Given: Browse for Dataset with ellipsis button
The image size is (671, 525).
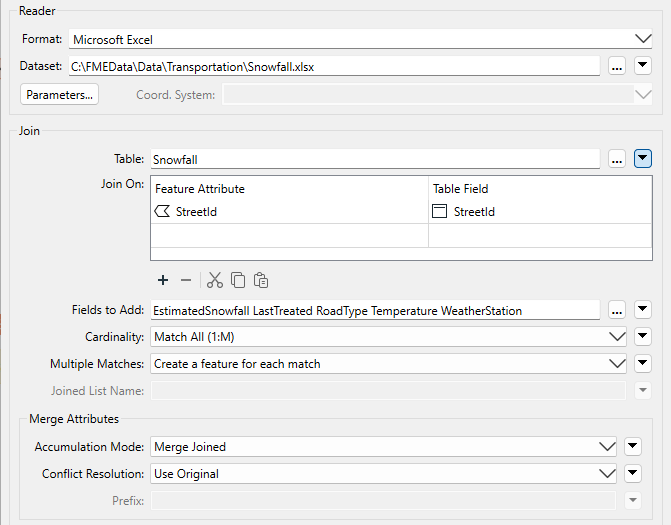Looking at the screenshot, I should pyautogui.click(x=617, y=66).
